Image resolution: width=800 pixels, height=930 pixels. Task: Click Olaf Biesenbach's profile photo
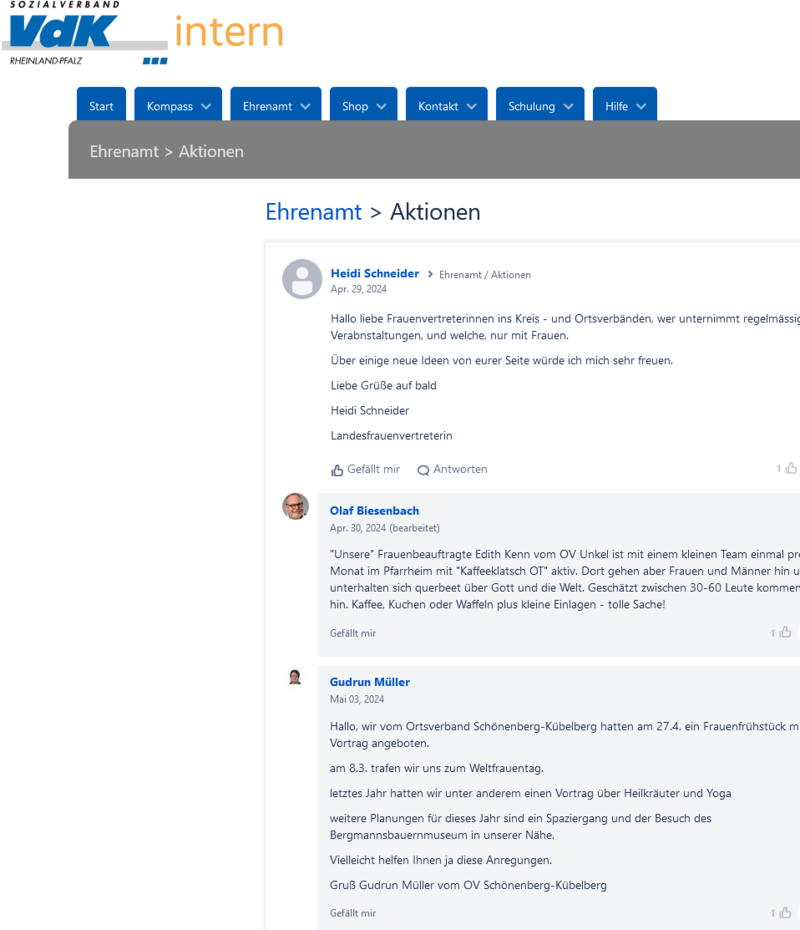click(x=295, y=507)
